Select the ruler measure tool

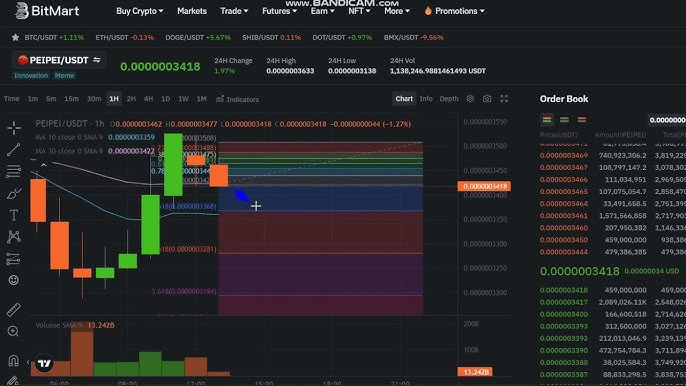(14, 309)
